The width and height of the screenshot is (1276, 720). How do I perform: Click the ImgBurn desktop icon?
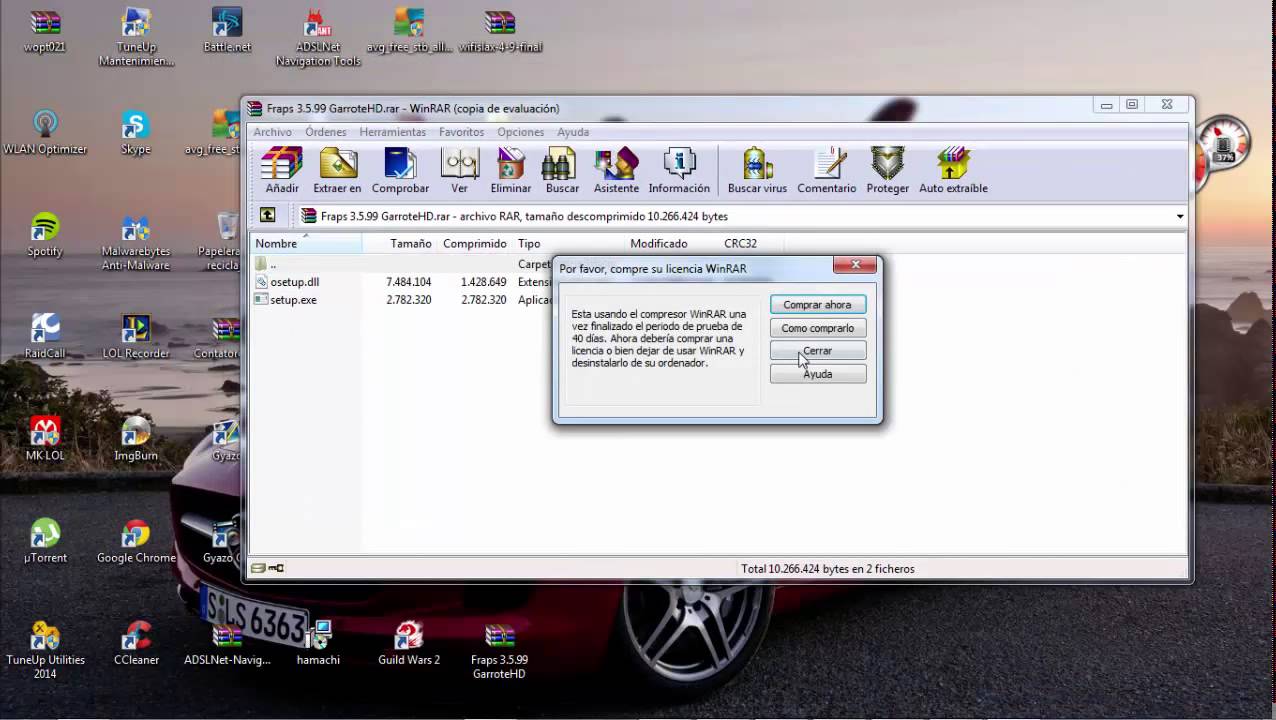click(x=136, y=438)
